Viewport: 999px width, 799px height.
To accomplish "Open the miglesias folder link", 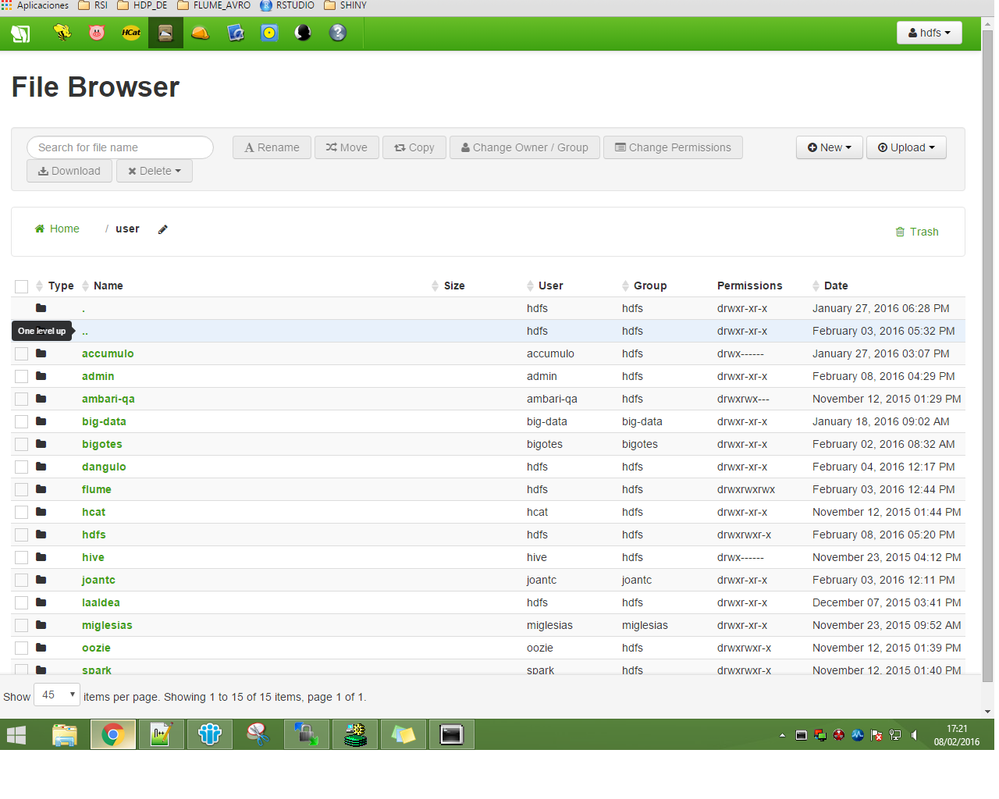I will [x=107, y=626].
